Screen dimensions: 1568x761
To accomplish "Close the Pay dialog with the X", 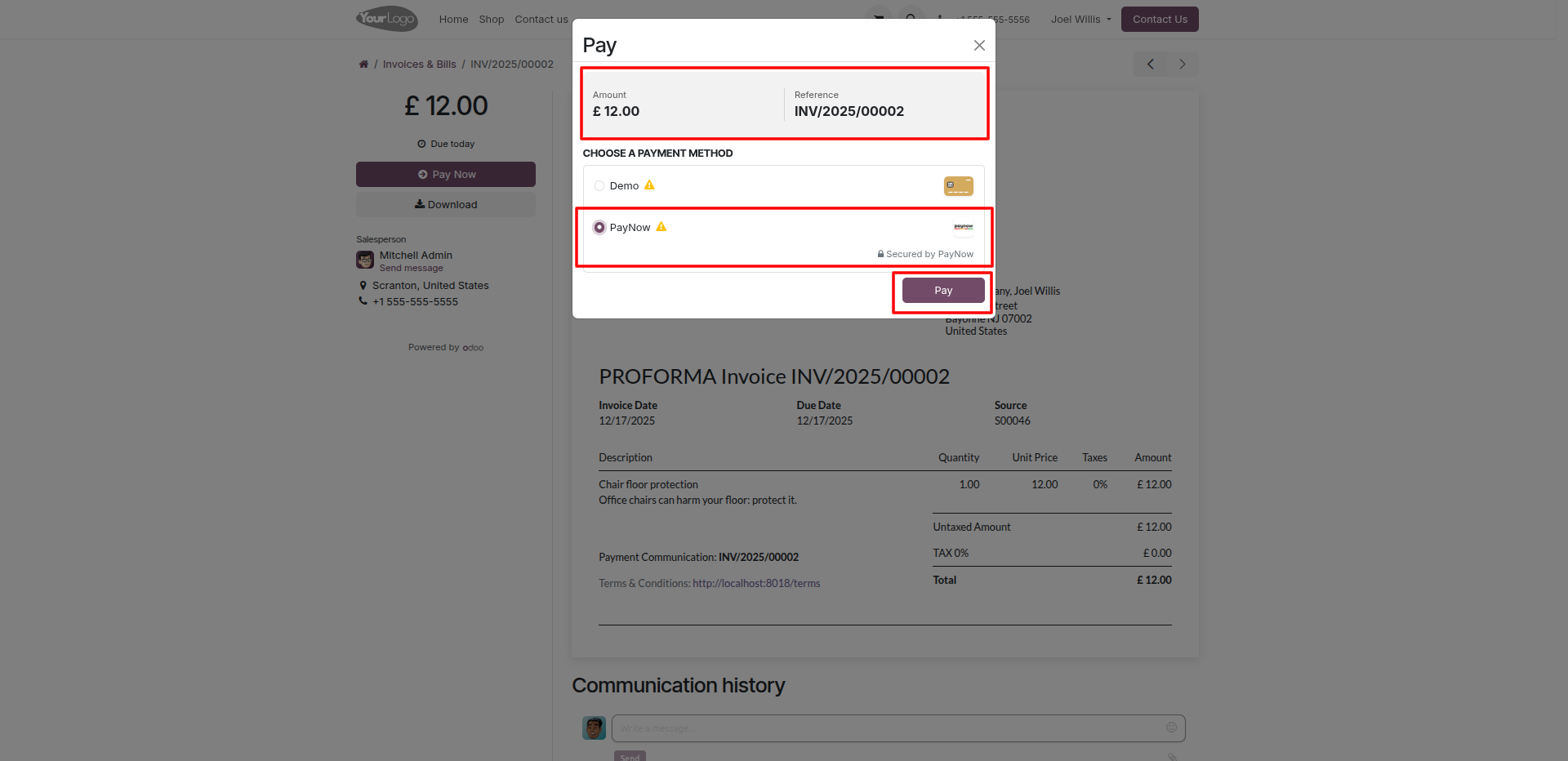I will click(979, 46).
